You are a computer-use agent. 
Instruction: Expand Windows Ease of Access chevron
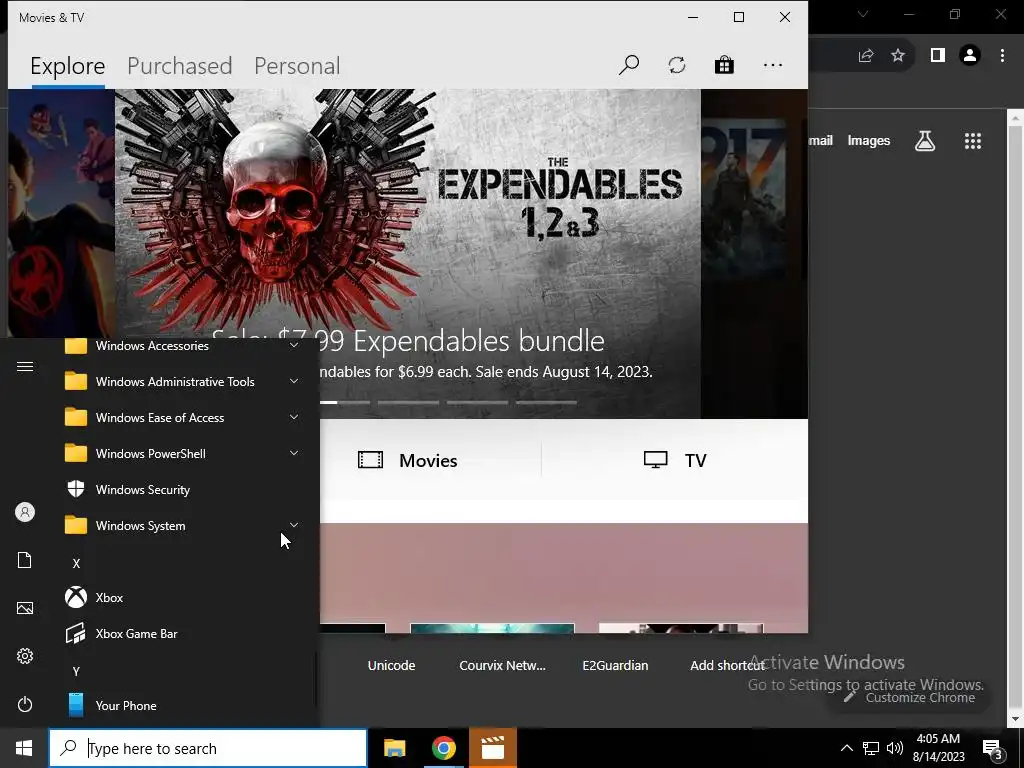294,417
